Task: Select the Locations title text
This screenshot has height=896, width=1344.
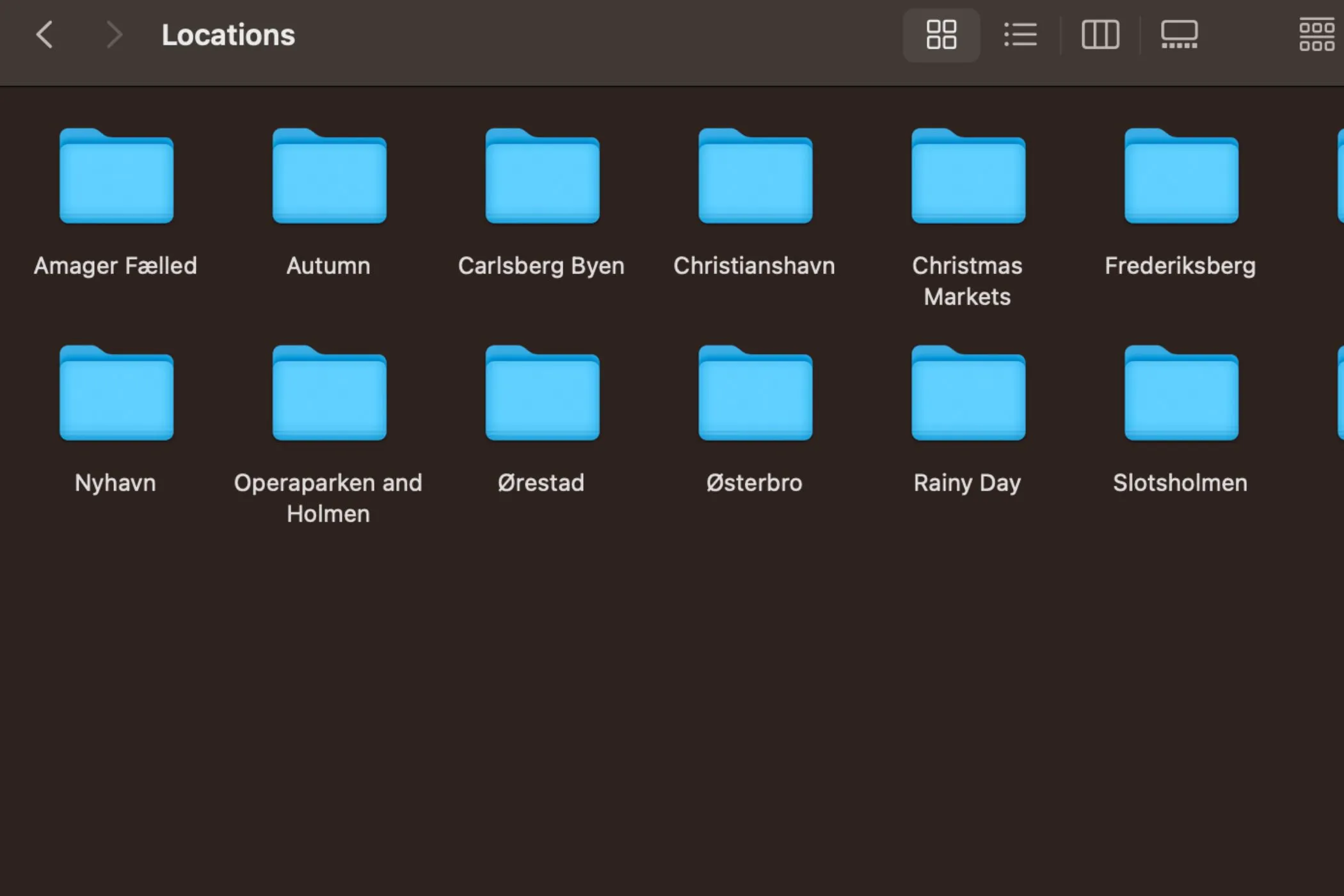Action: 228,35
